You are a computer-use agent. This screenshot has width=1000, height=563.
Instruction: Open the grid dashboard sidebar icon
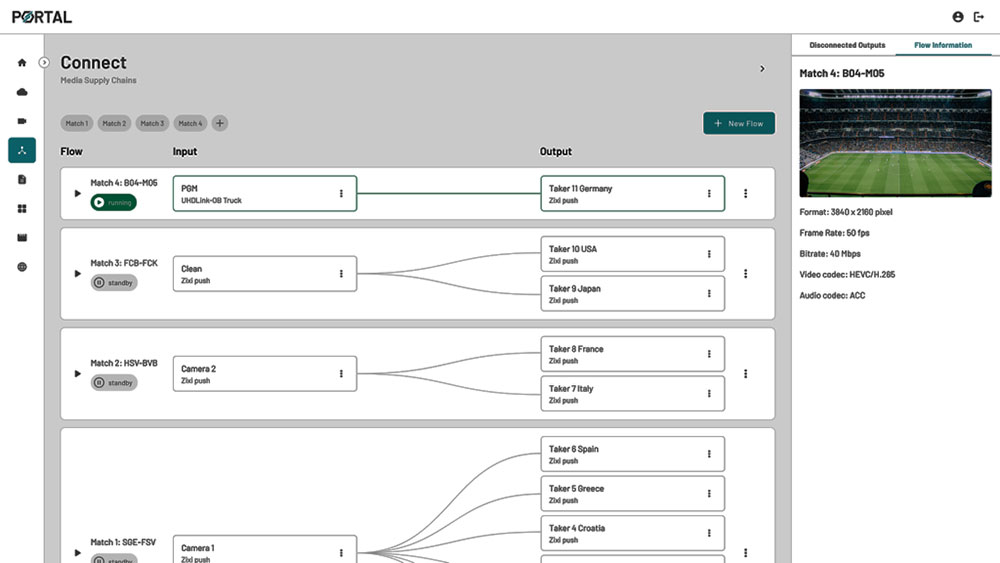click(x=22, y=208)
